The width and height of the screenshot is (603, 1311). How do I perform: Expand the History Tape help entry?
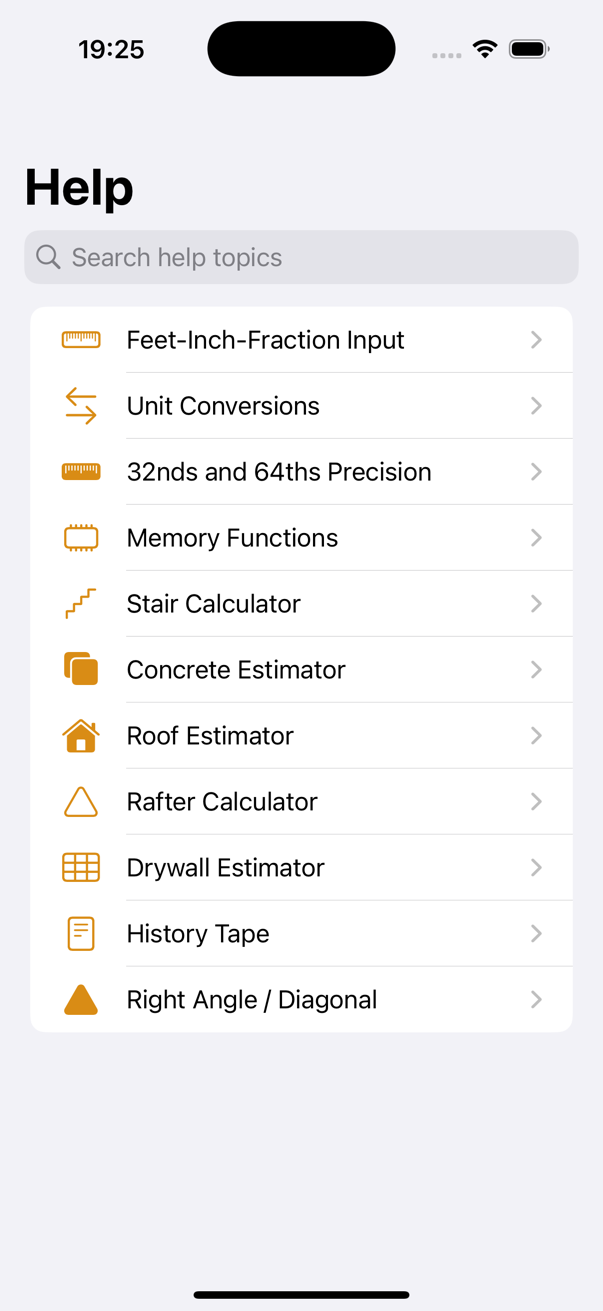tap(537, 933)
